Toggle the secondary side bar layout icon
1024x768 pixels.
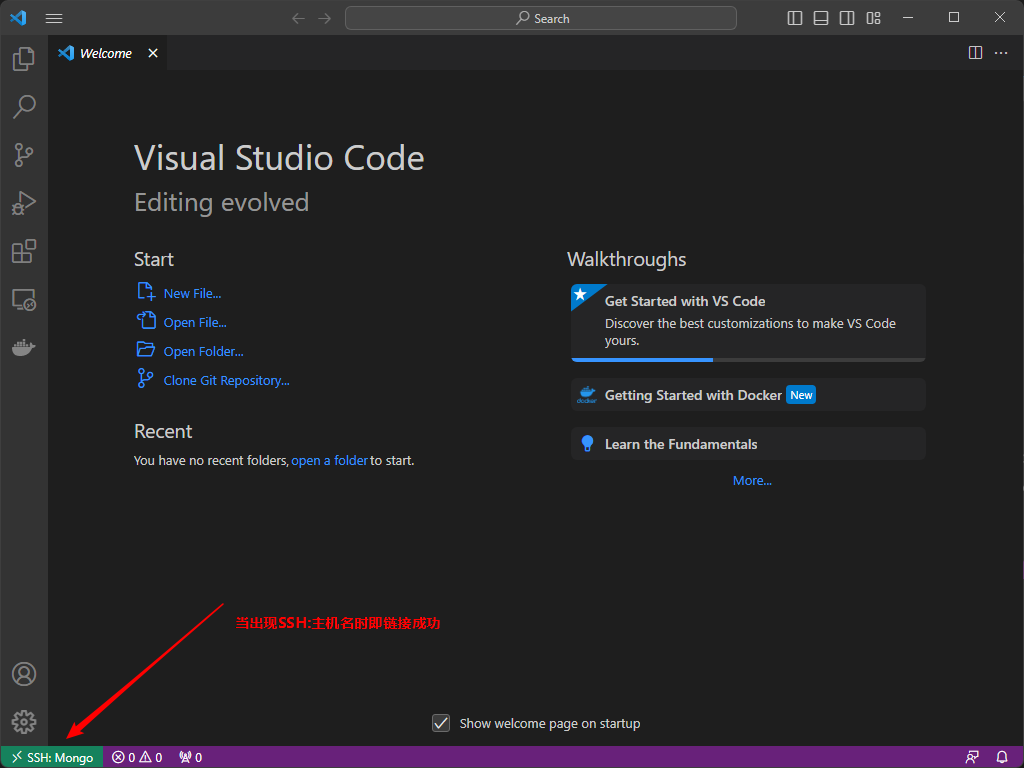(847, 18)
